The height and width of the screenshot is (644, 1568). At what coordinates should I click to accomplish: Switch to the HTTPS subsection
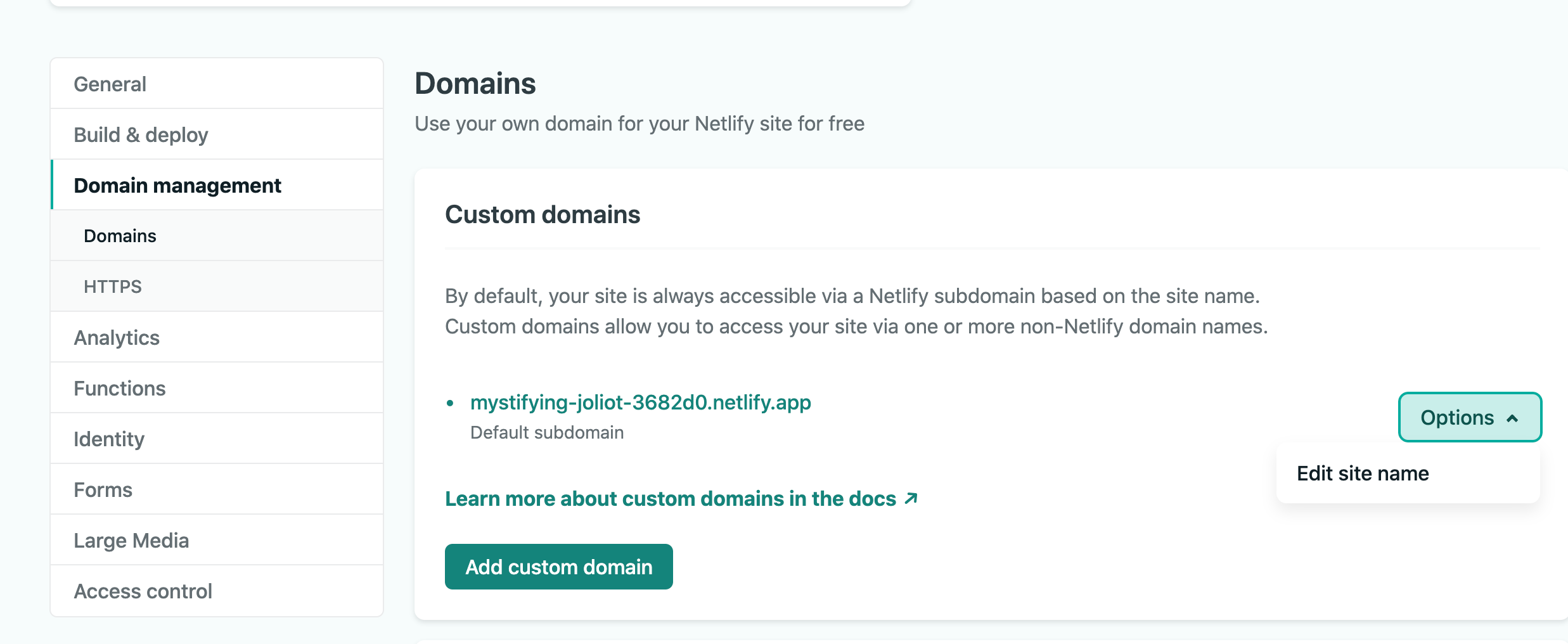click(x=113, y=287)
